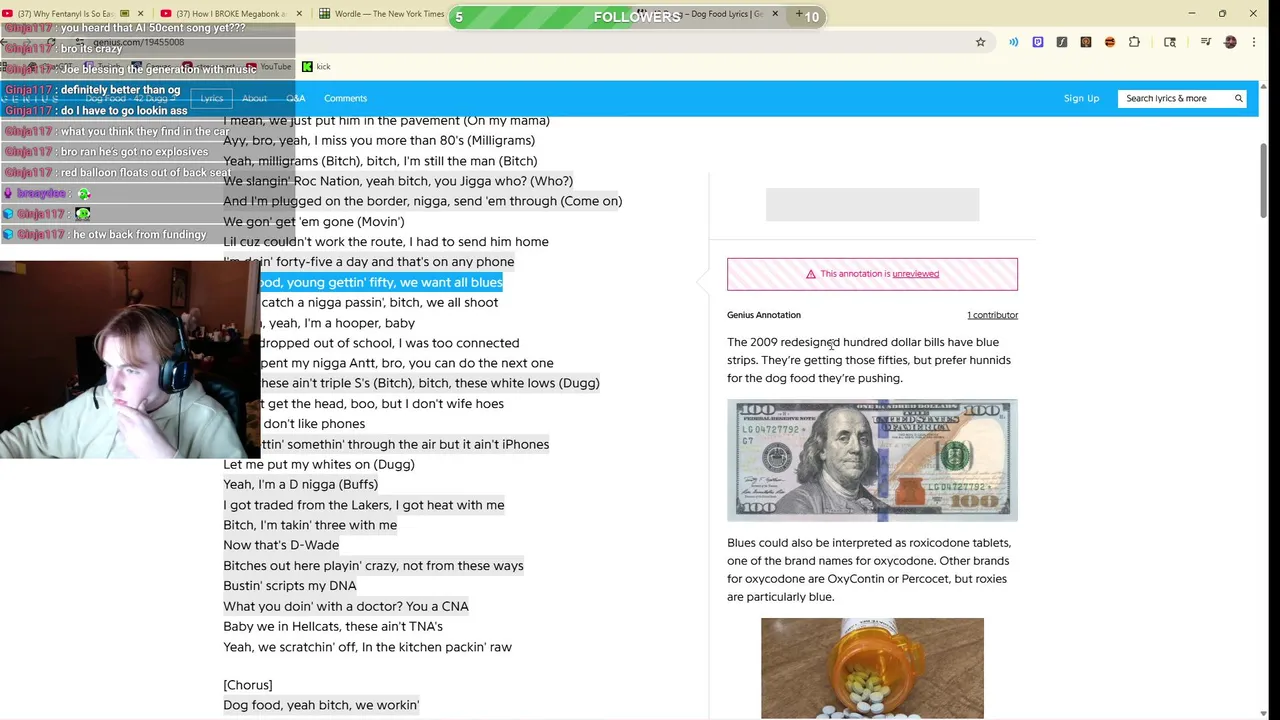Close the Why Fentanyl YouTube tab
Viewport: 1280px width, 720px height.
140,14
